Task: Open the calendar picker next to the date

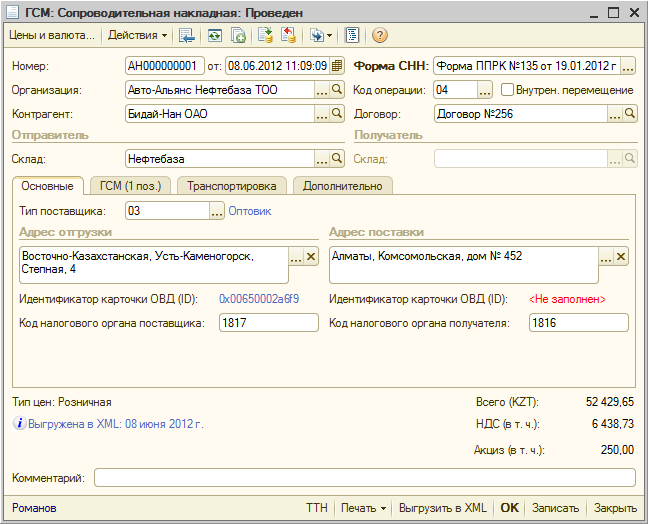Action: [x=337, y=66]
